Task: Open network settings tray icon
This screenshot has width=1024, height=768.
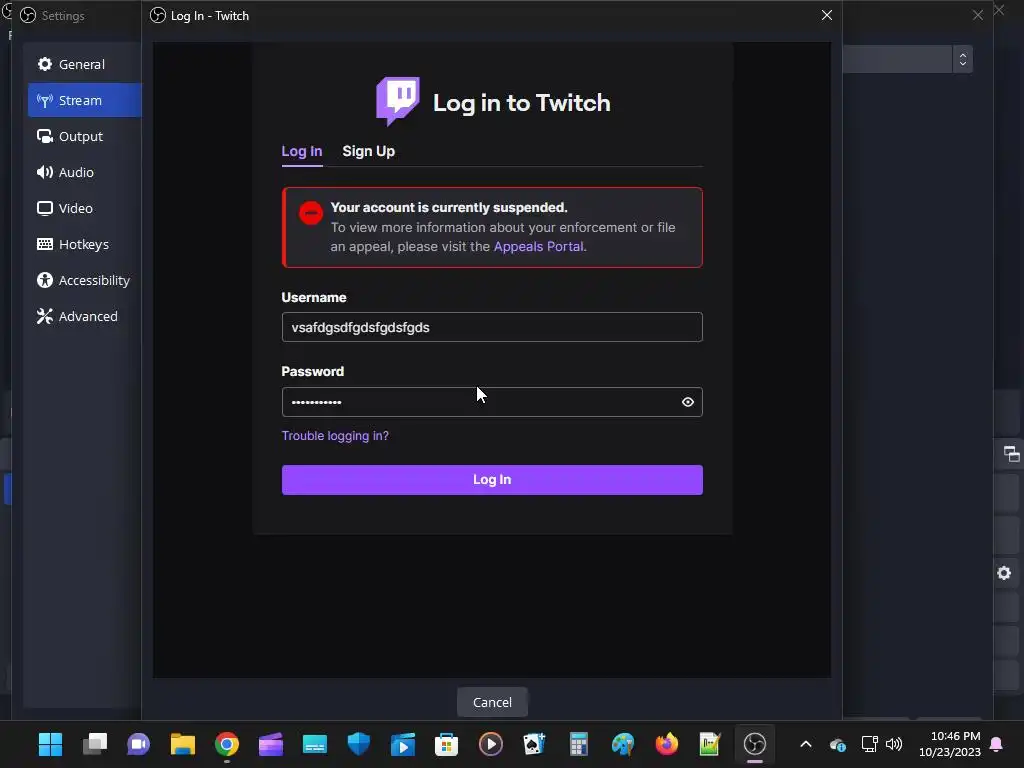Action: coord(869,744)
